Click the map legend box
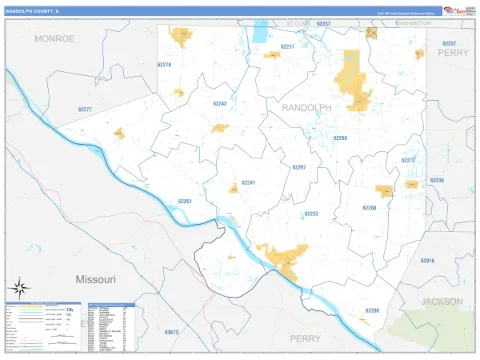480x360 pixels. (43, 327)
